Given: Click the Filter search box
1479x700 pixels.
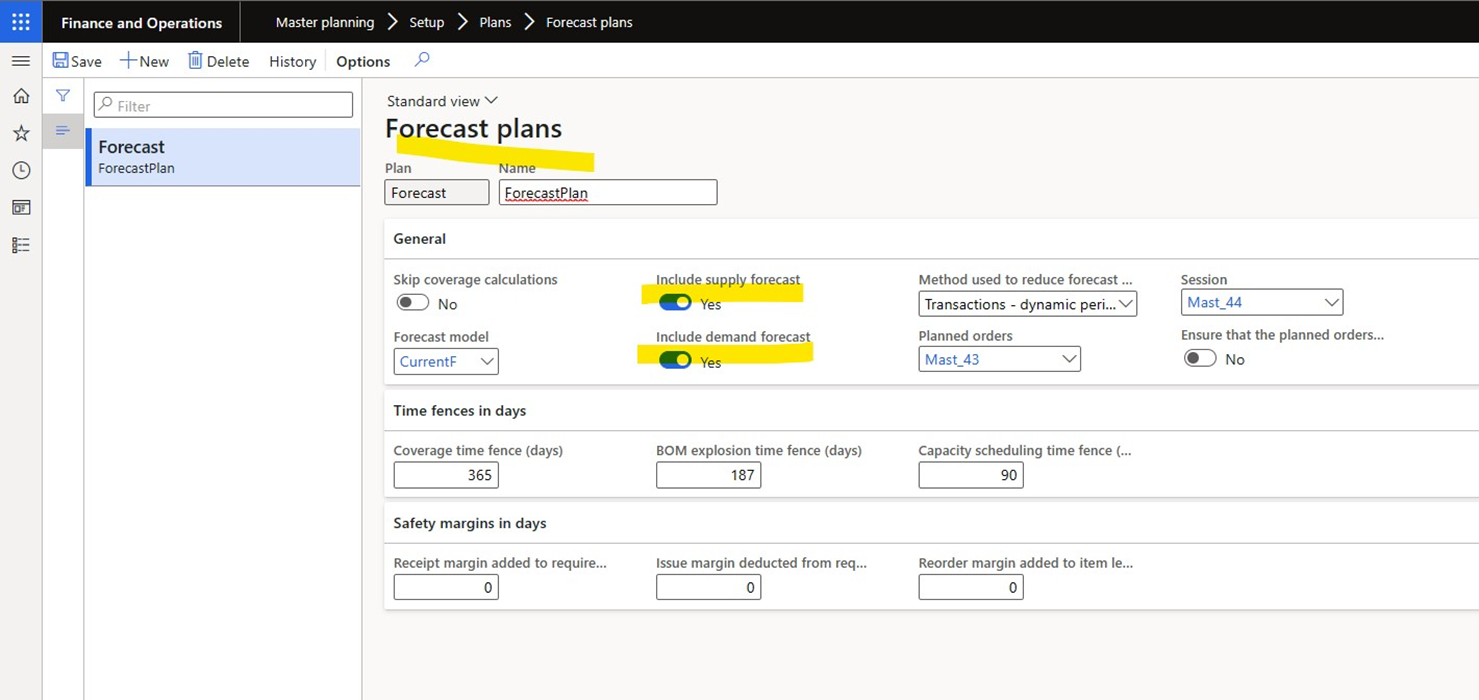Looking at the screenshot, I should (223, 105).
